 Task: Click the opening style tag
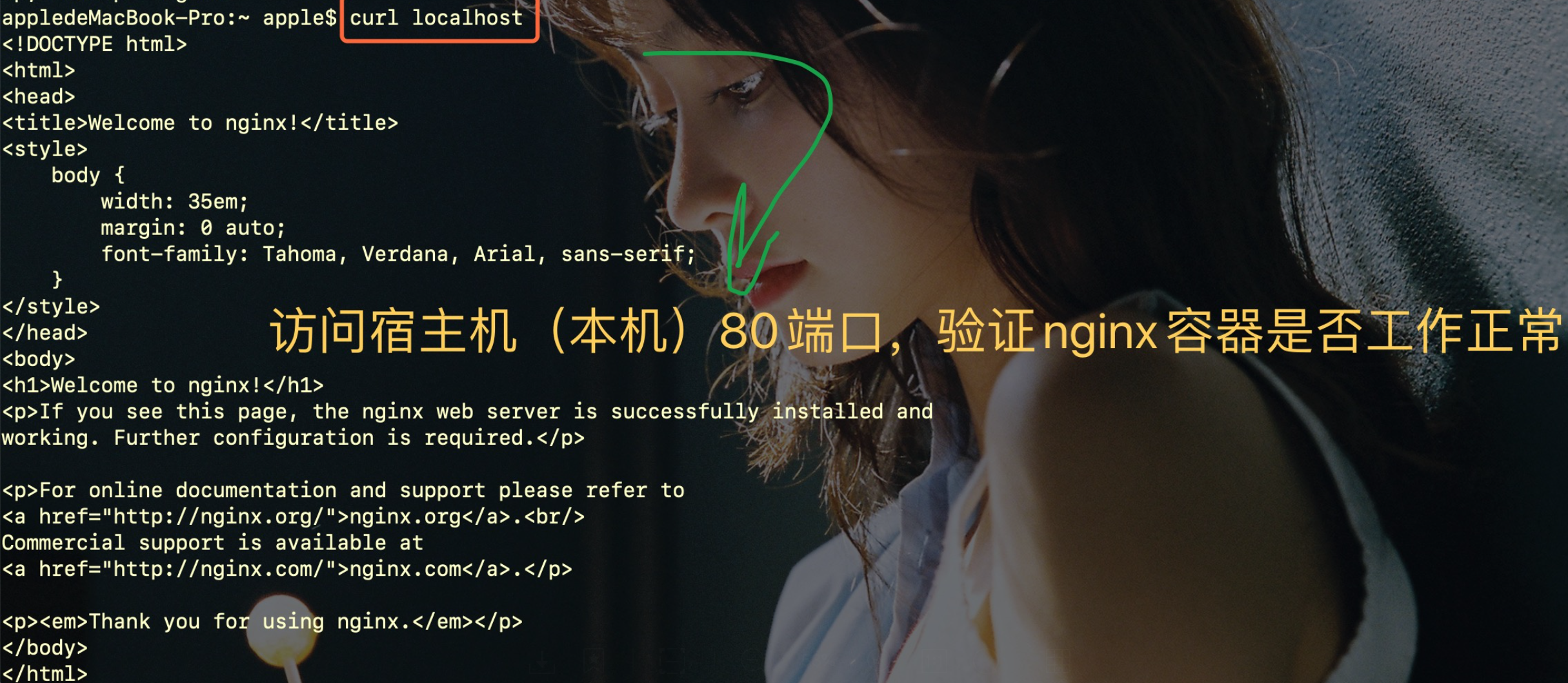(45, 149)
